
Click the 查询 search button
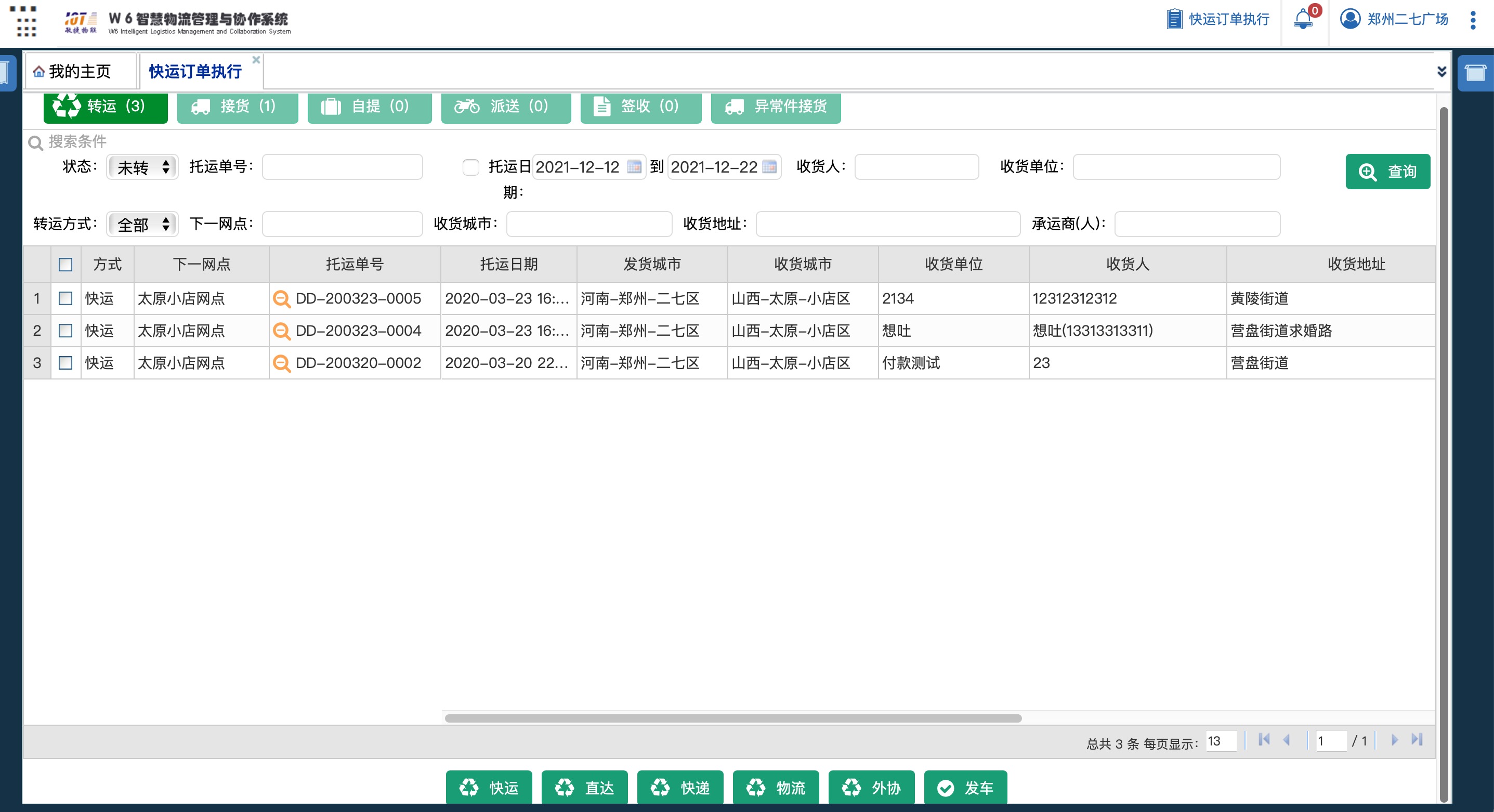(1387, 172)
